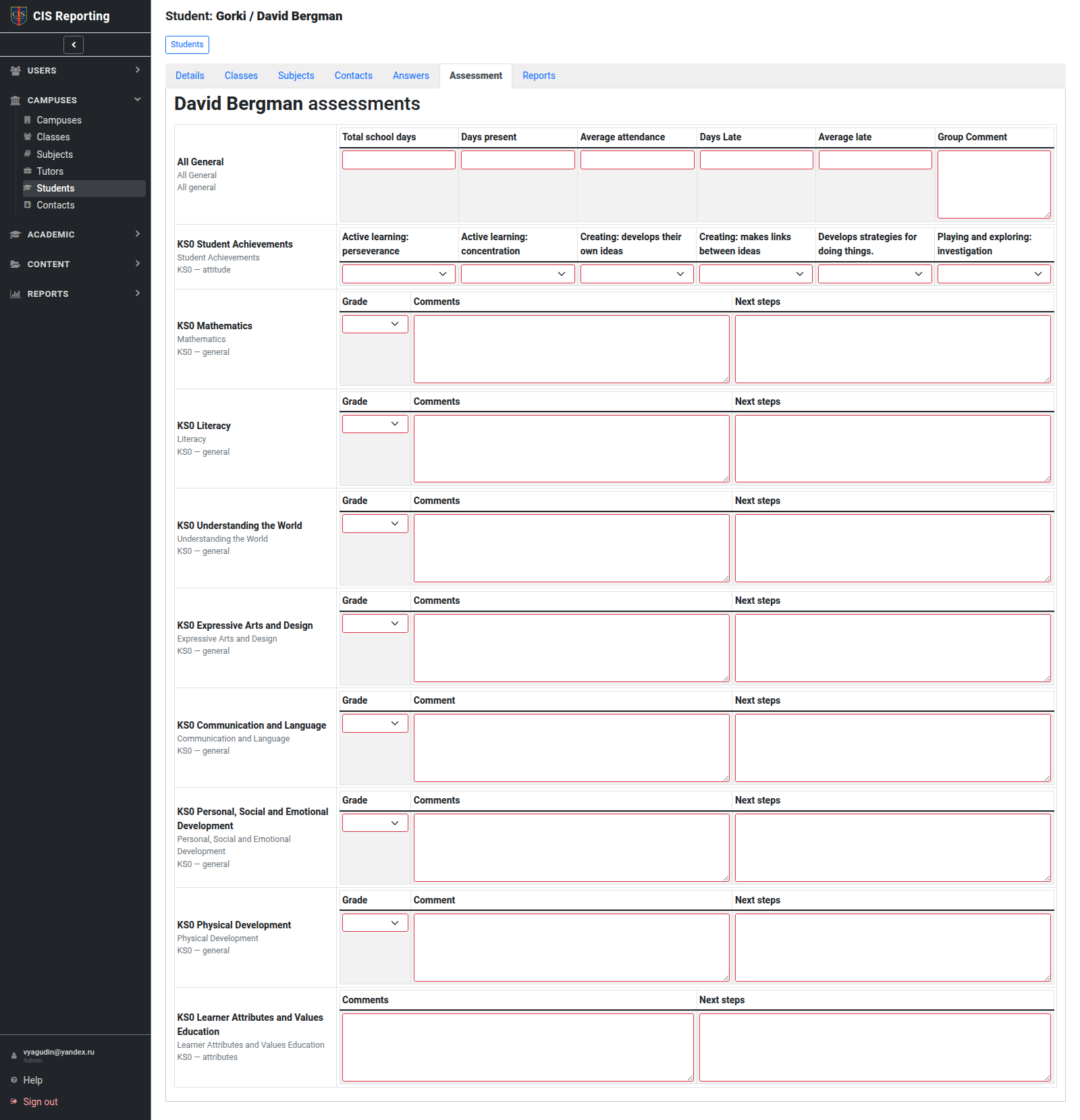Open Contacts in the sidebar menu
Screen dimensions: 1080x1120
pyautogui.click(x=55, y=205)
